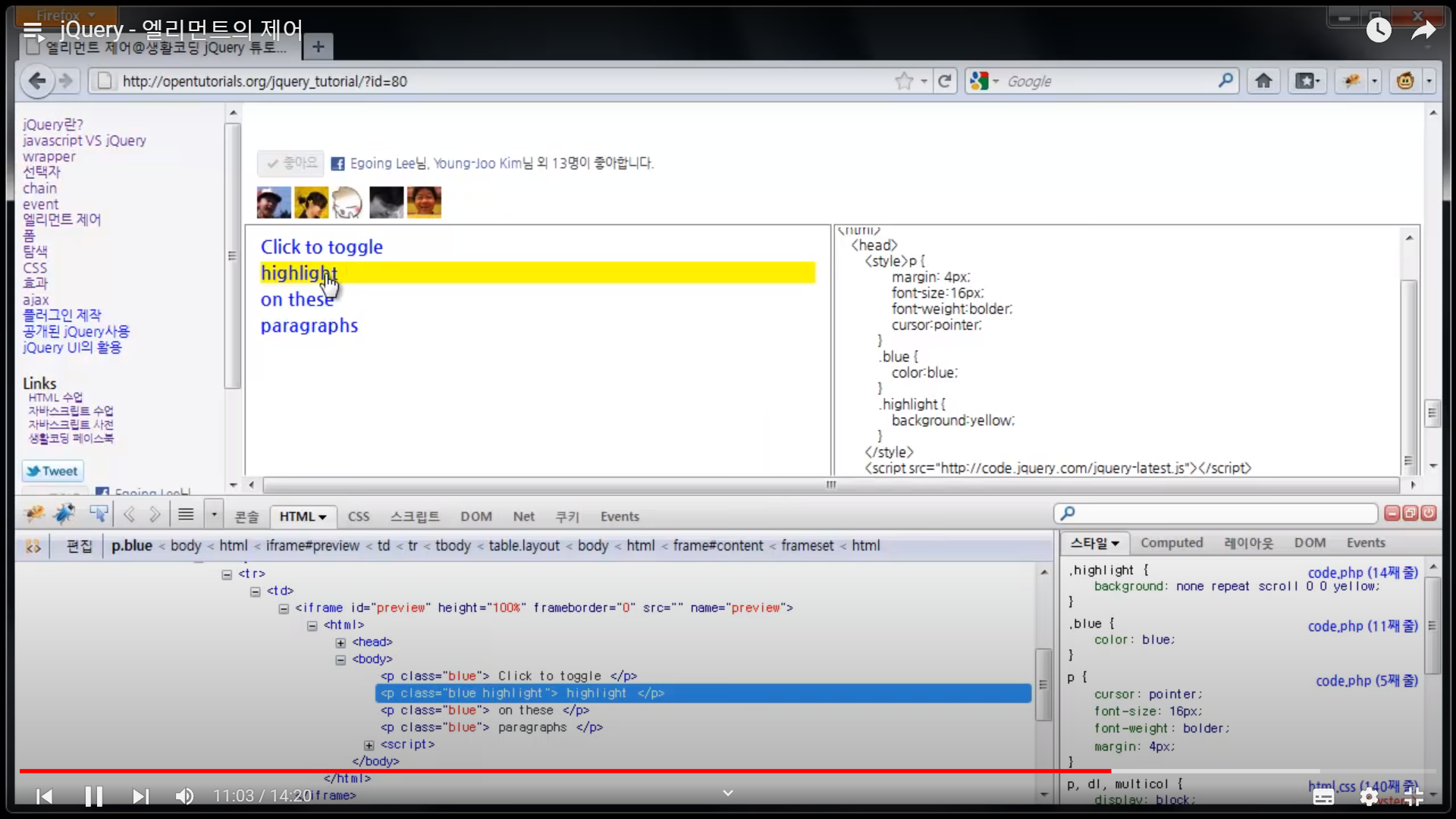The width and height of the screenshot is (1456, 819).
Task: Click the Firebug bug icon
Action: [x=35, y=515]
